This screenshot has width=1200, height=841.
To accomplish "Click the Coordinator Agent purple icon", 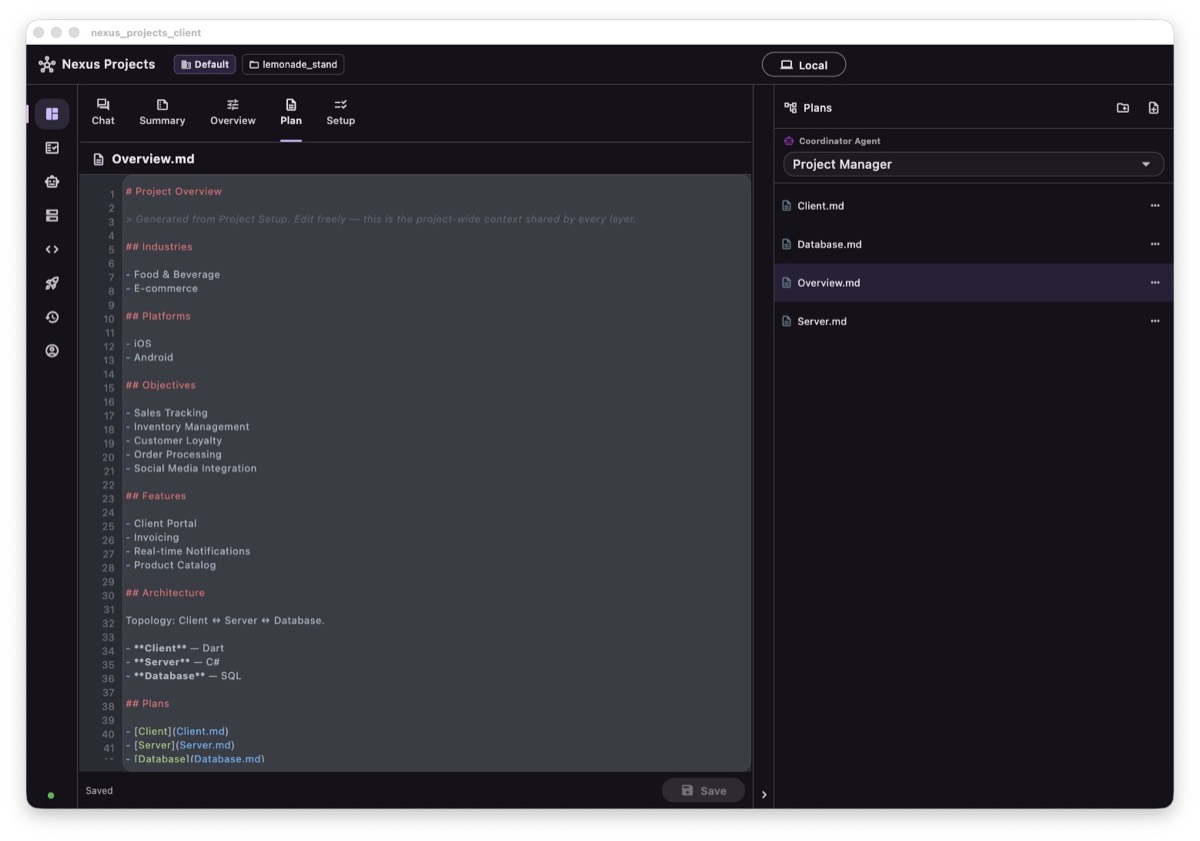I will (789, 141).
